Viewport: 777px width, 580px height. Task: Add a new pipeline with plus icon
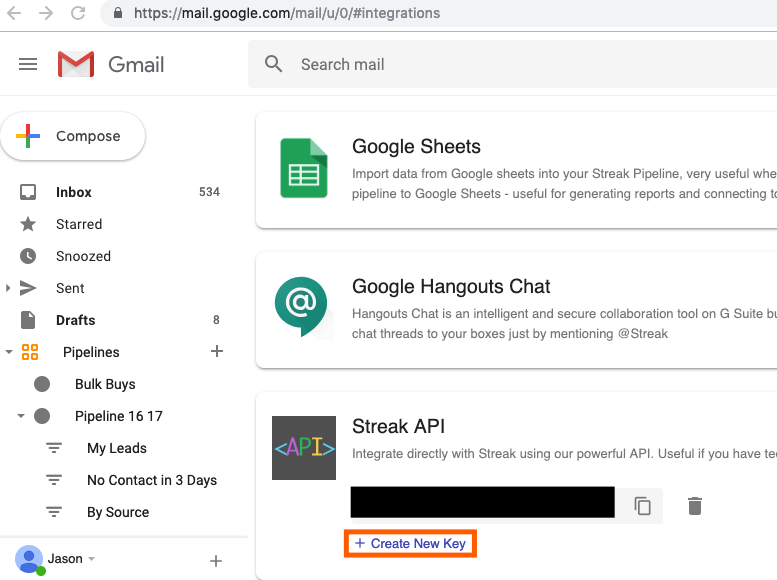[x=216, y=352]
